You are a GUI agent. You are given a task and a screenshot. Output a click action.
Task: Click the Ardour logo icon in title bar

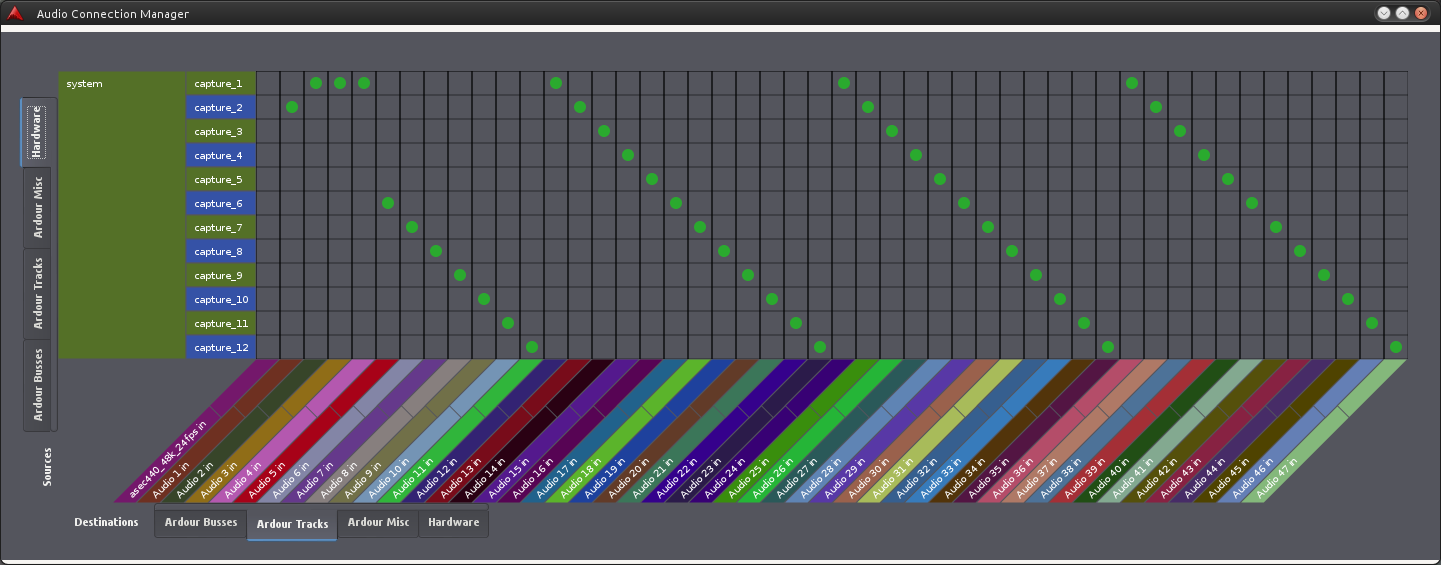15,13
